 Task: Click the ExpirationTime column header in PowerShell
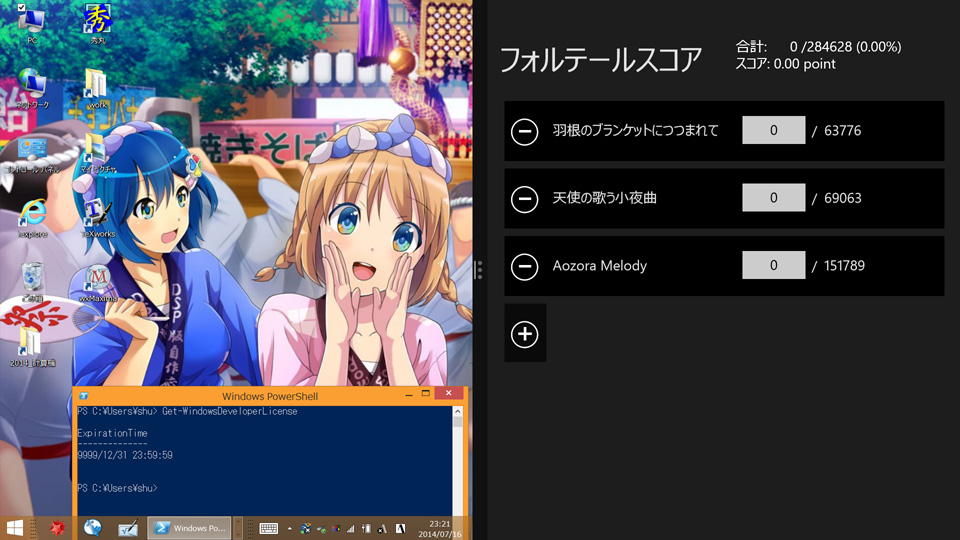click(112, 433)
